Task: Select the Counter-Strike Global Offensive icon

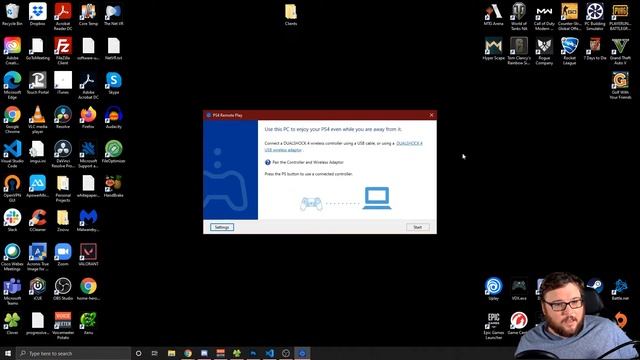Action: [x=569, y=16]
